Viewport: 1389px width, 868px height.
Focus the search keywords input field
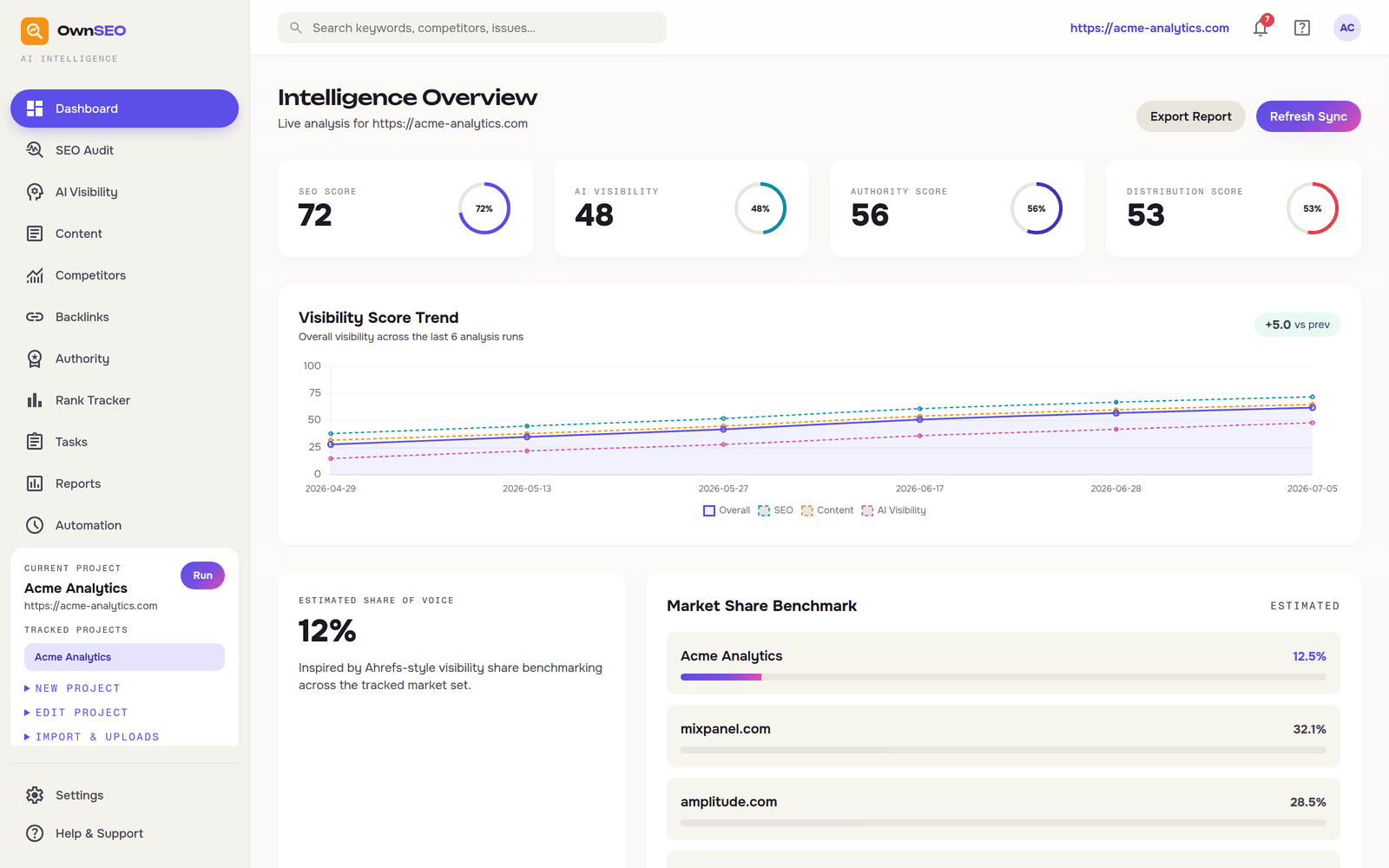[x=472, y=28]
